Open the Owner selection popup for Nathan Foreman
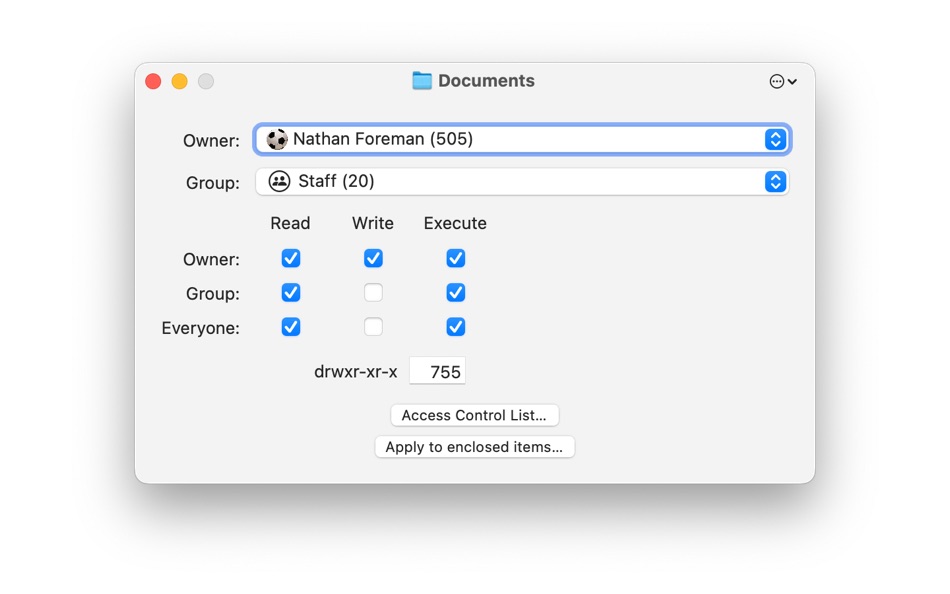The image size is (950, 594). click(x=775, y=139)
